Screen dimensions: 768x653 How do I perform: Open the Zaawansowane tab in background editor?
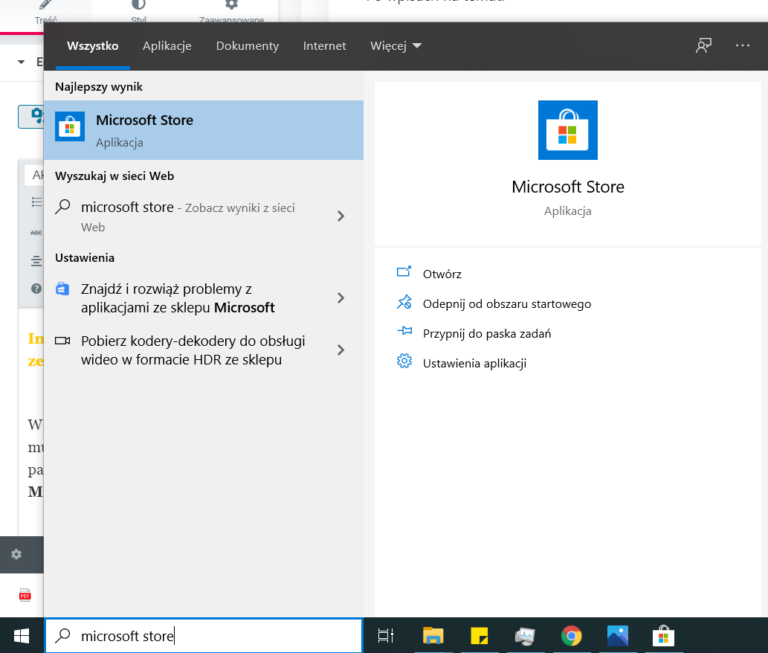(x=231, y=11)
